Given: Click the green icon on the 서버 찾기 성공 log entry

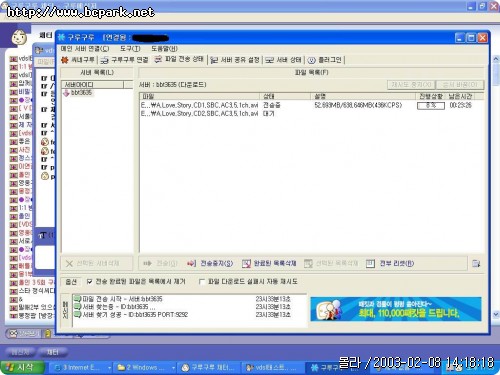Looking at the screenshot, I should pos(78,315).
